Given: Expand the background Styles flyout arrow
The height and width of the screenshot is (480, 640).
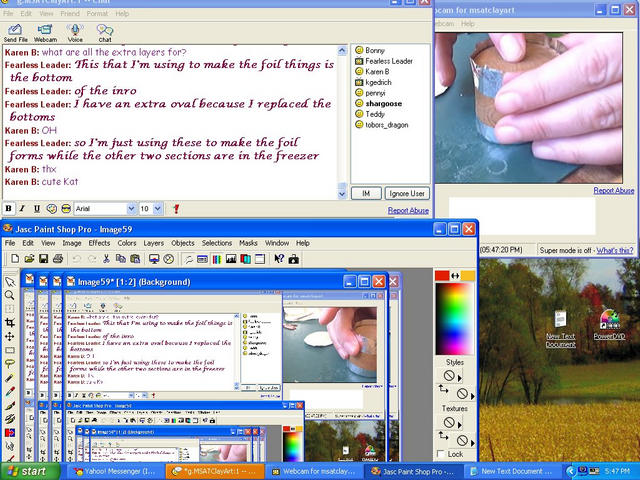Looking at the screenshot, I should coord(473,396).
